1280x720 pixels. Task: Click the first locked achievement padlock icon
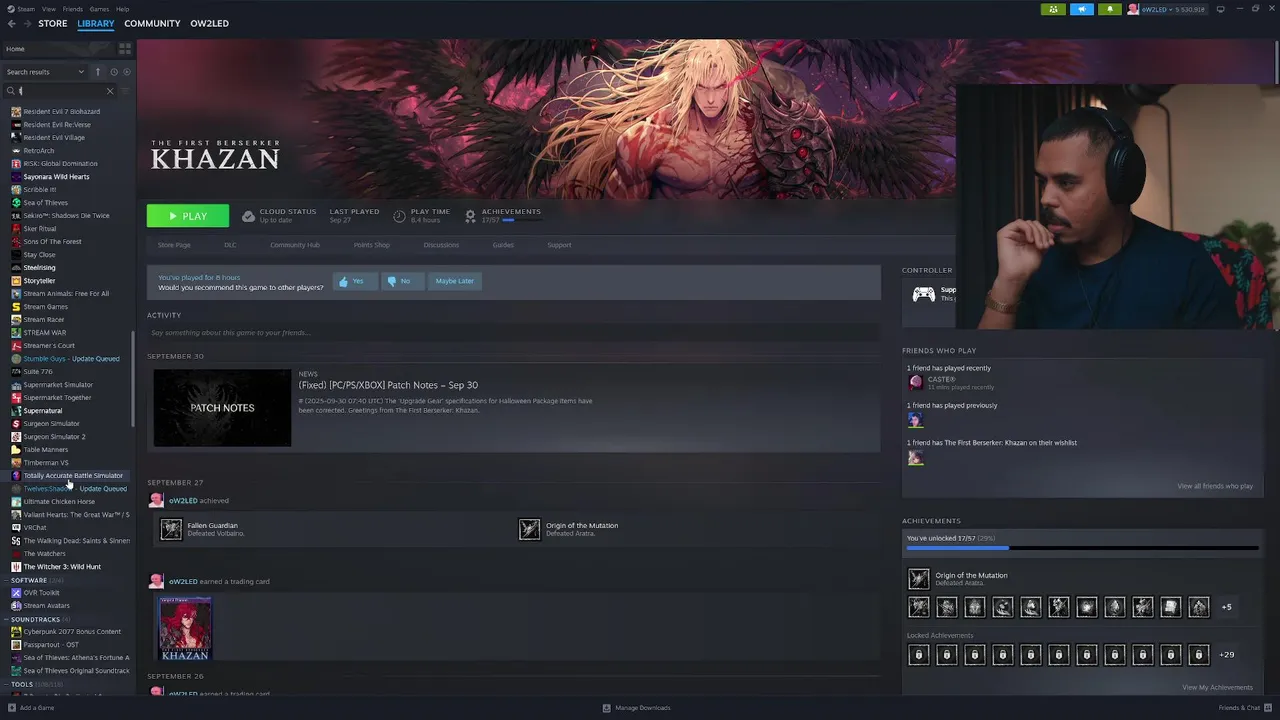[918, 655]
